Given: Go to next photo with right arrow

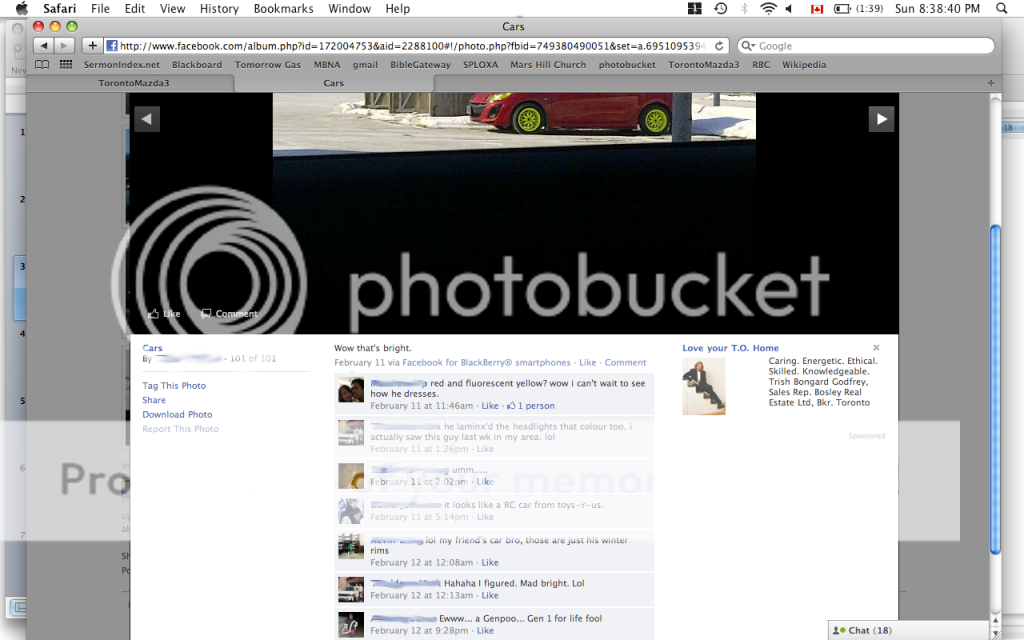Looking at the screenshot, I should pos(881,119).
